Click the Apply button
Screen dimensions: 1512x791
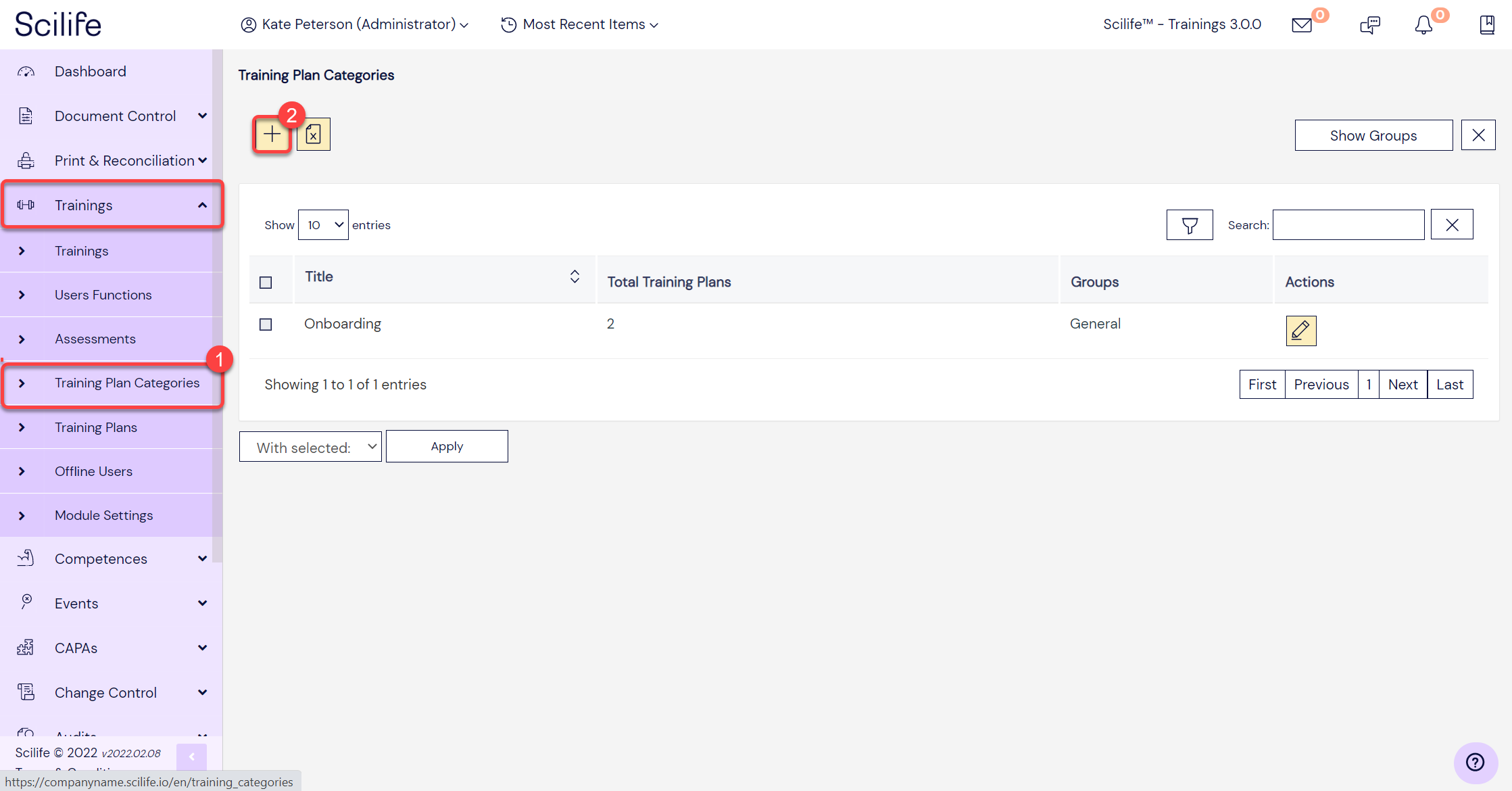446,446
